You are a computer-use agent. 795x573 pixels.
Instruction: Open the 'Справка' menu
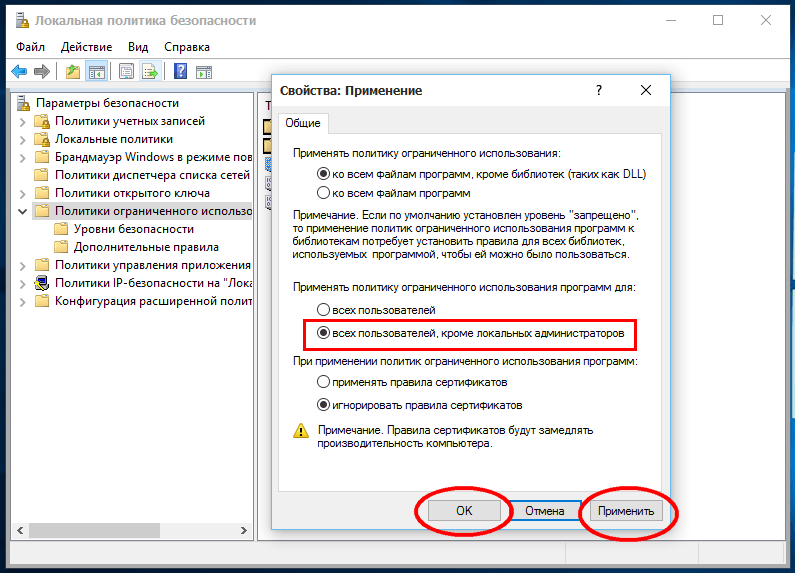pos(187,47)
